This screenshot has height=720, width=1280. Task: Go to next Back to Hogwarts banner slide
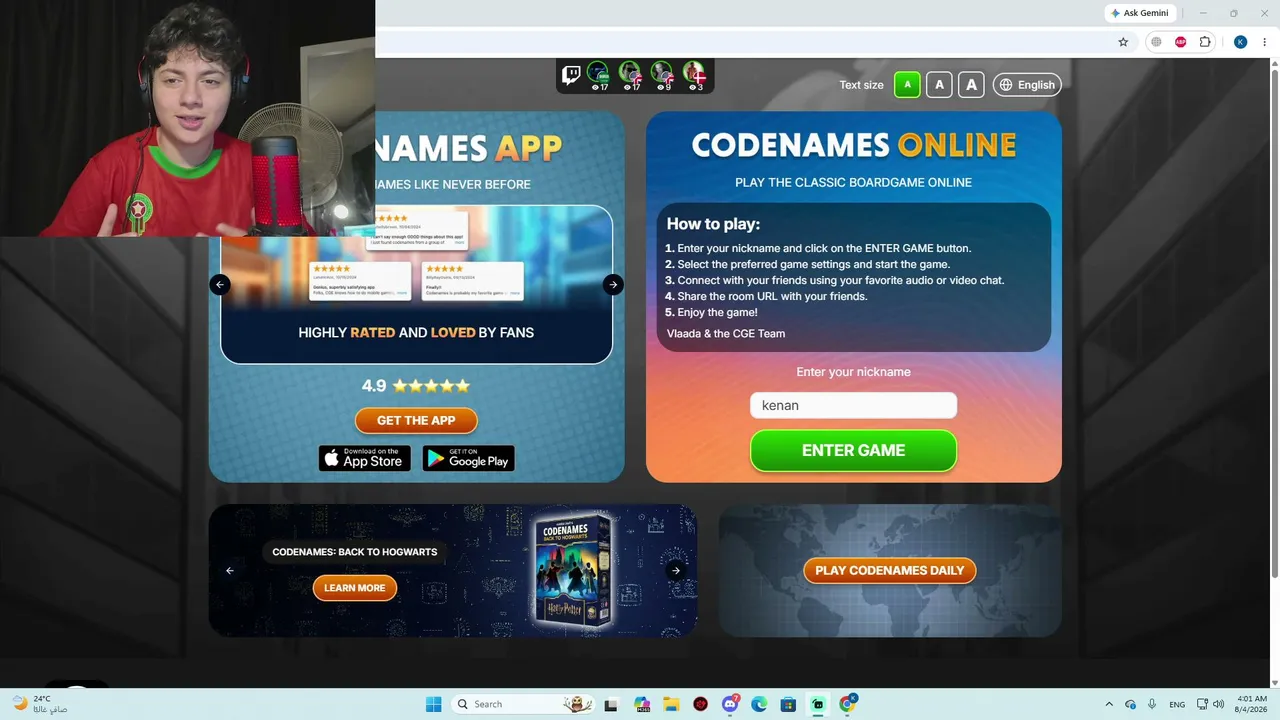(x=676, y=571)
